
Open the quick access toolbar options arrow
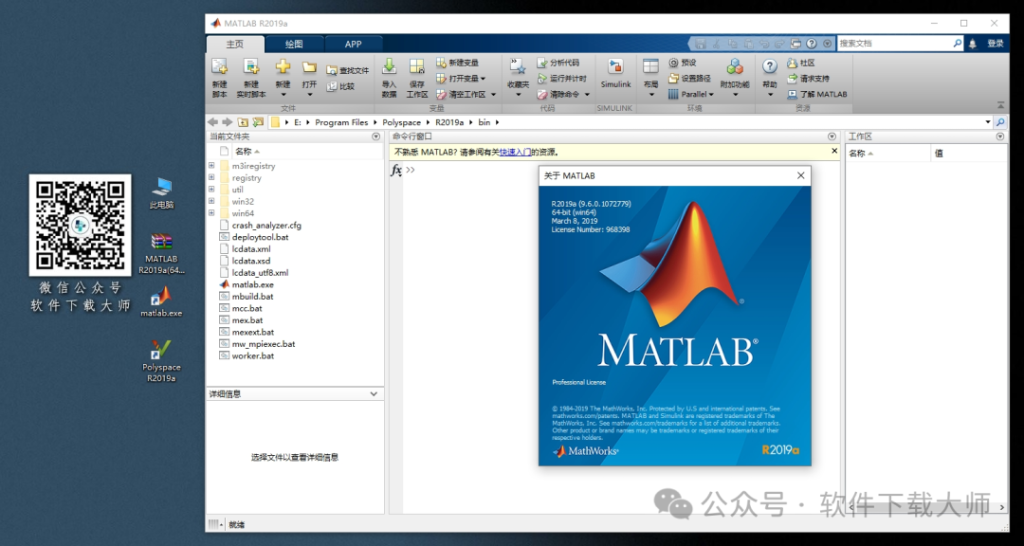pos(827,44)
